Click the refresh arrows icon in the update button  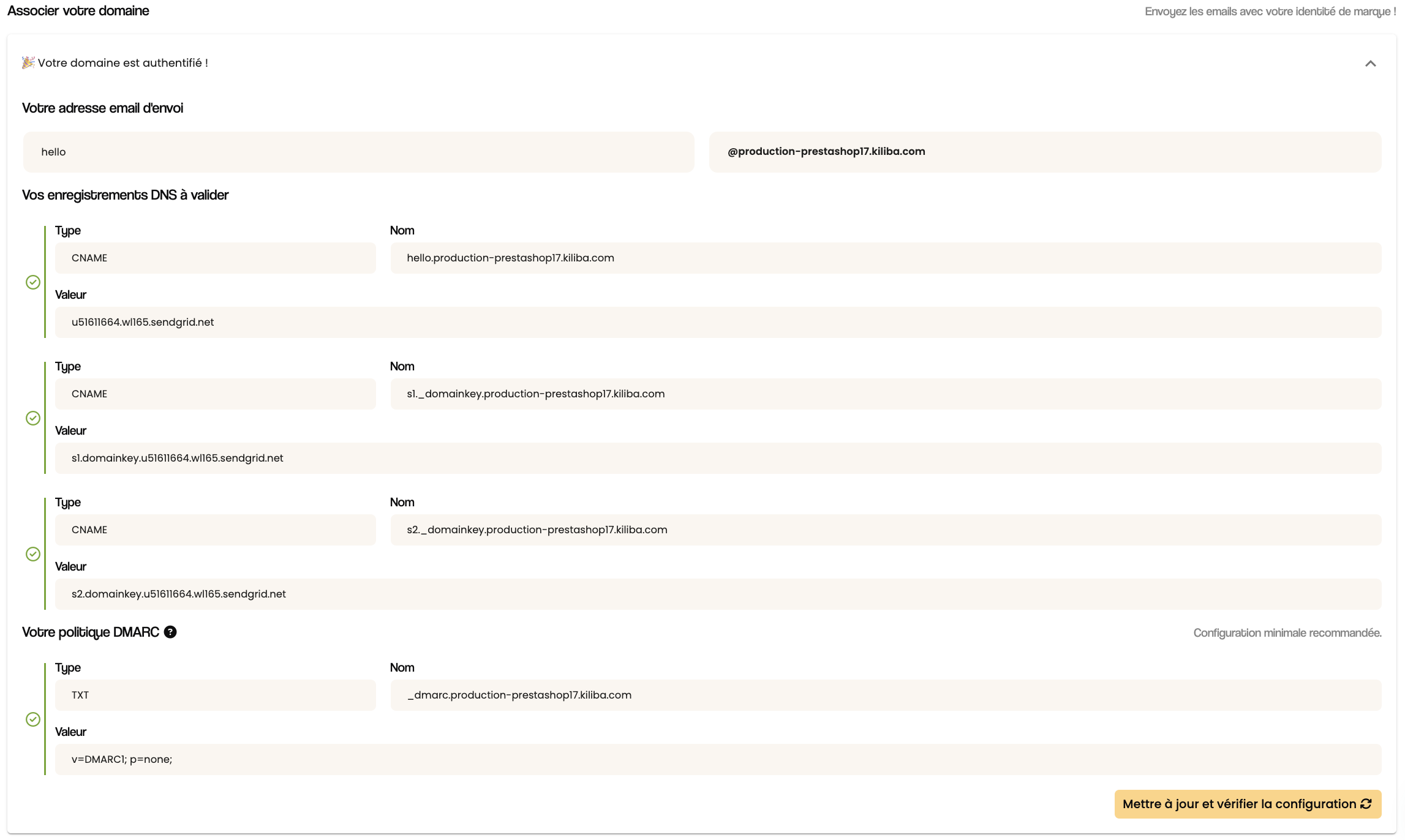pyautogui.click(x=1366, y=804)
